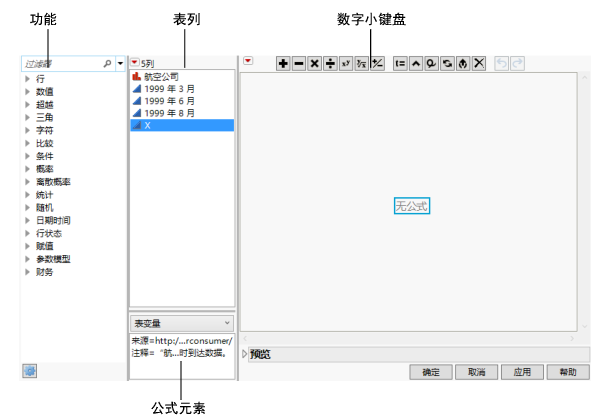Viewport: 593px width, 420px height.
Task: Open the filter options dropdown arrow
Action: tap(120, 64)
